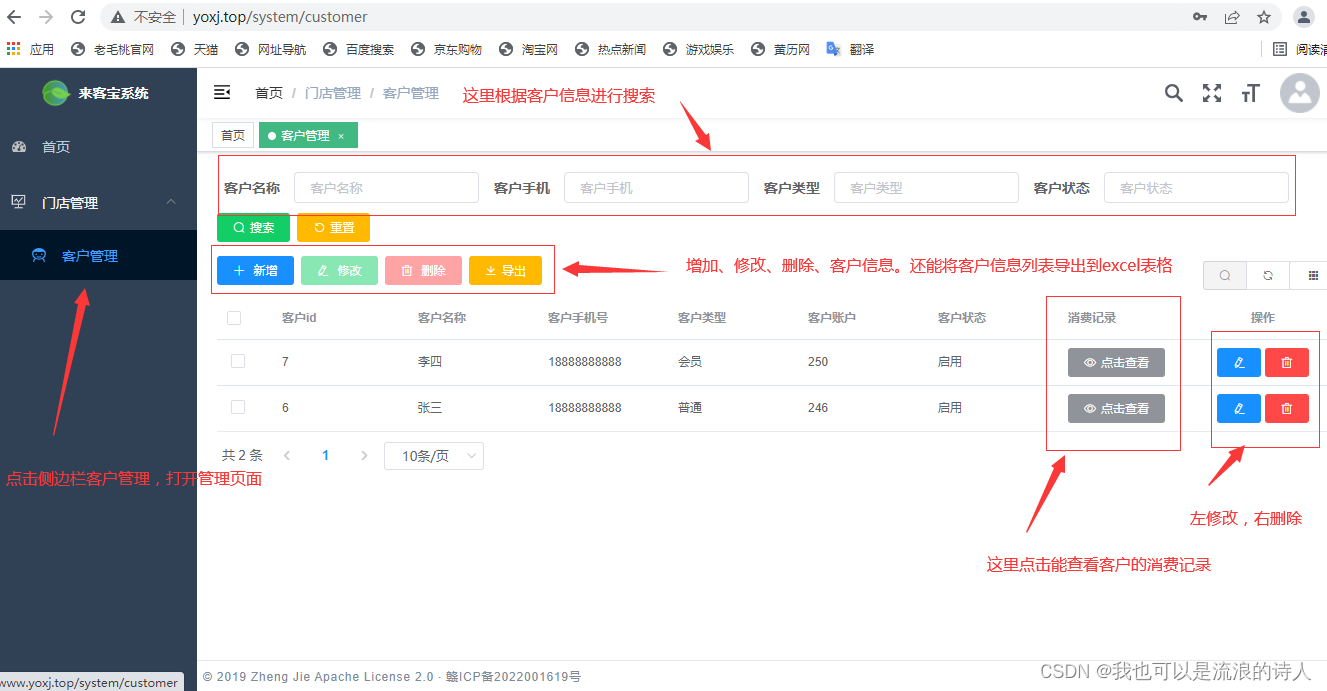
Task: Click page number 1 in pagination
Action: pos(325,455)
